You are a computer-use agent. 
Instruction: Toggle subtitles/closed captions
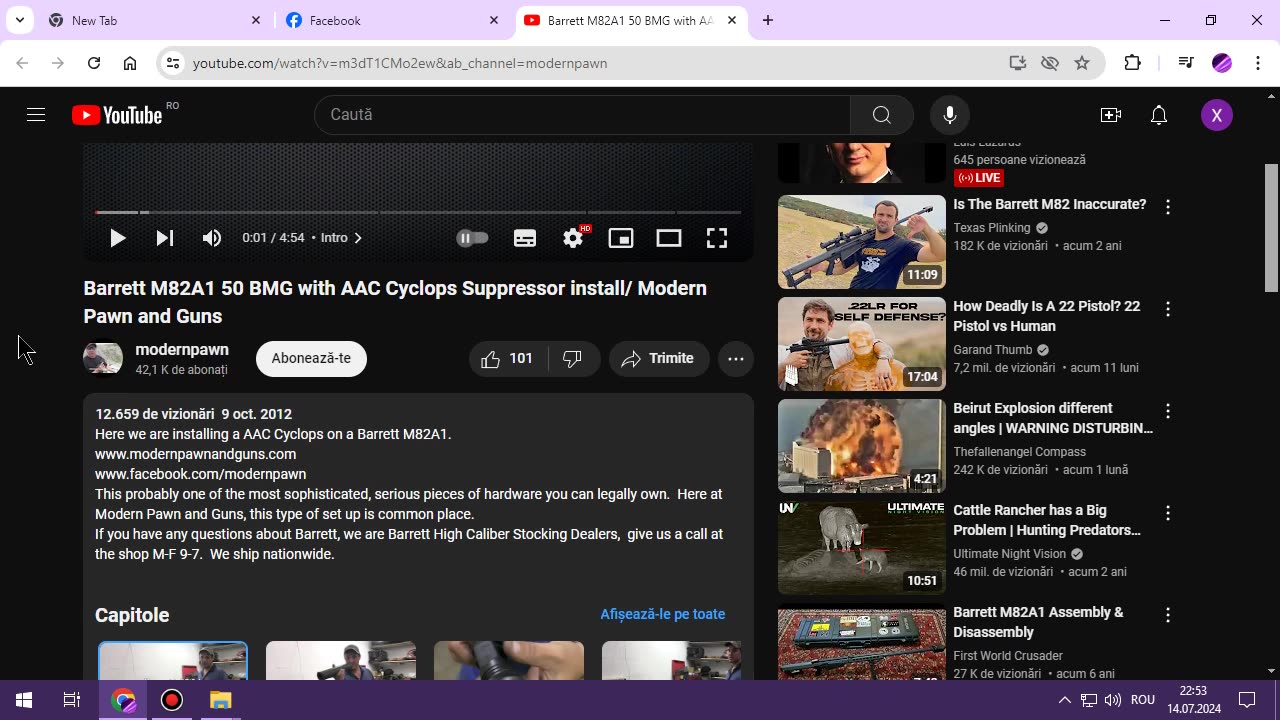point(525,238)
